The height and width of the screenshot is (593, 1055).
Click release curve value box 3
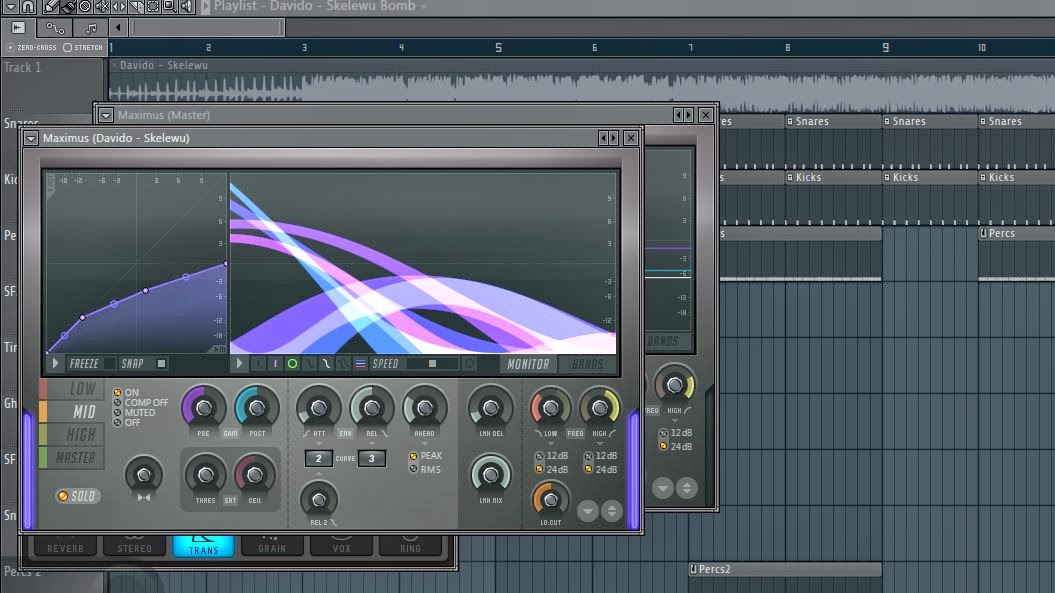pyautogui.click(x=371, y=459)
